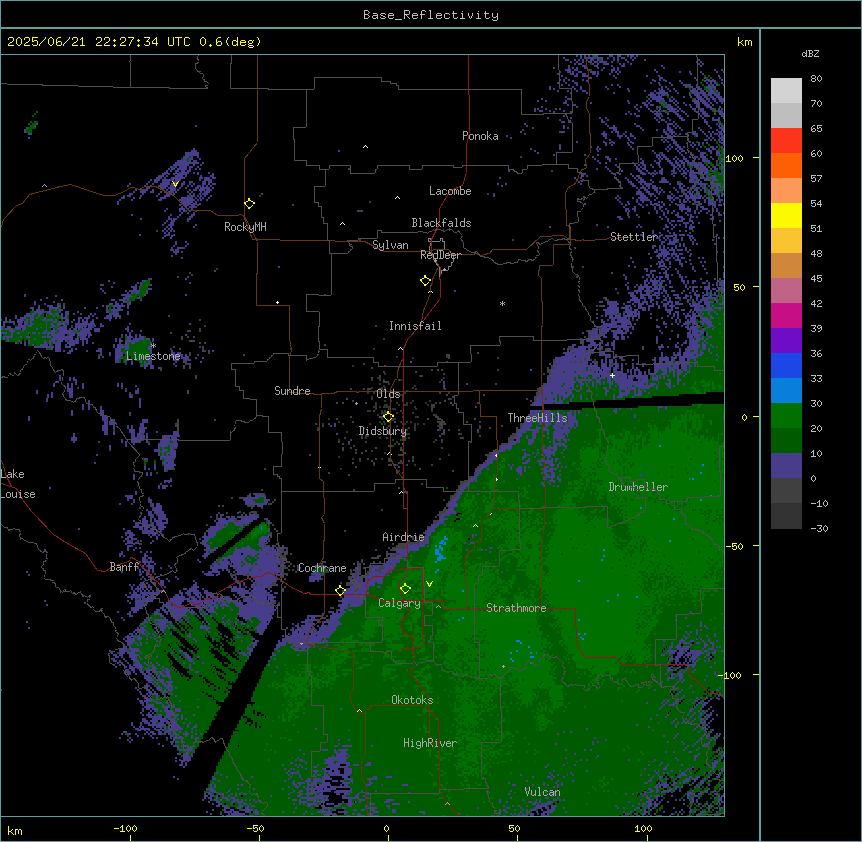Screen dimensions: 862x842
Task: Select the Didsbury label
Action: click(383, 431)
